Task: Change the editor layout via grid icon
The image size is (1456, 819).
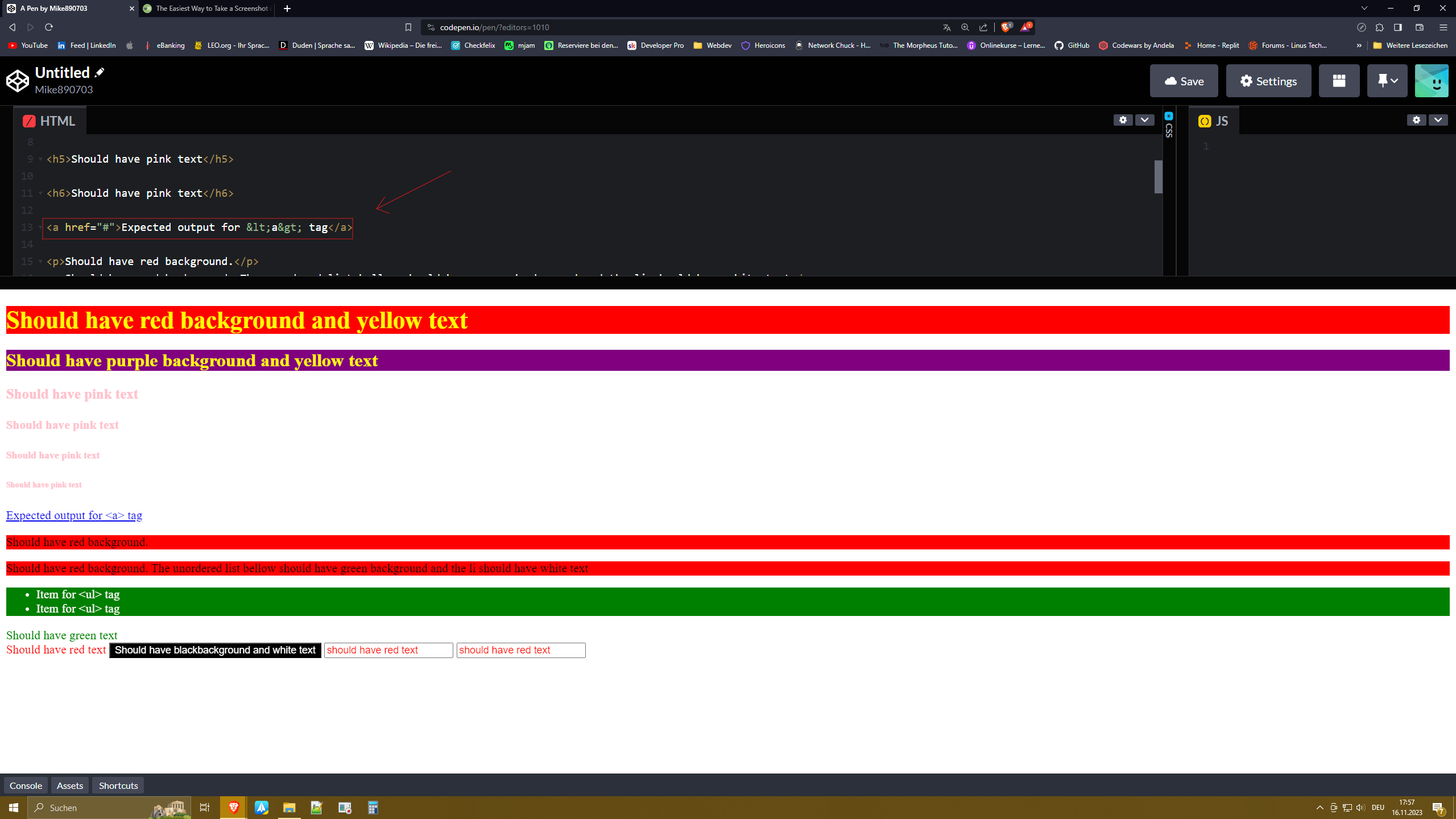Action: click(1339, 81)
